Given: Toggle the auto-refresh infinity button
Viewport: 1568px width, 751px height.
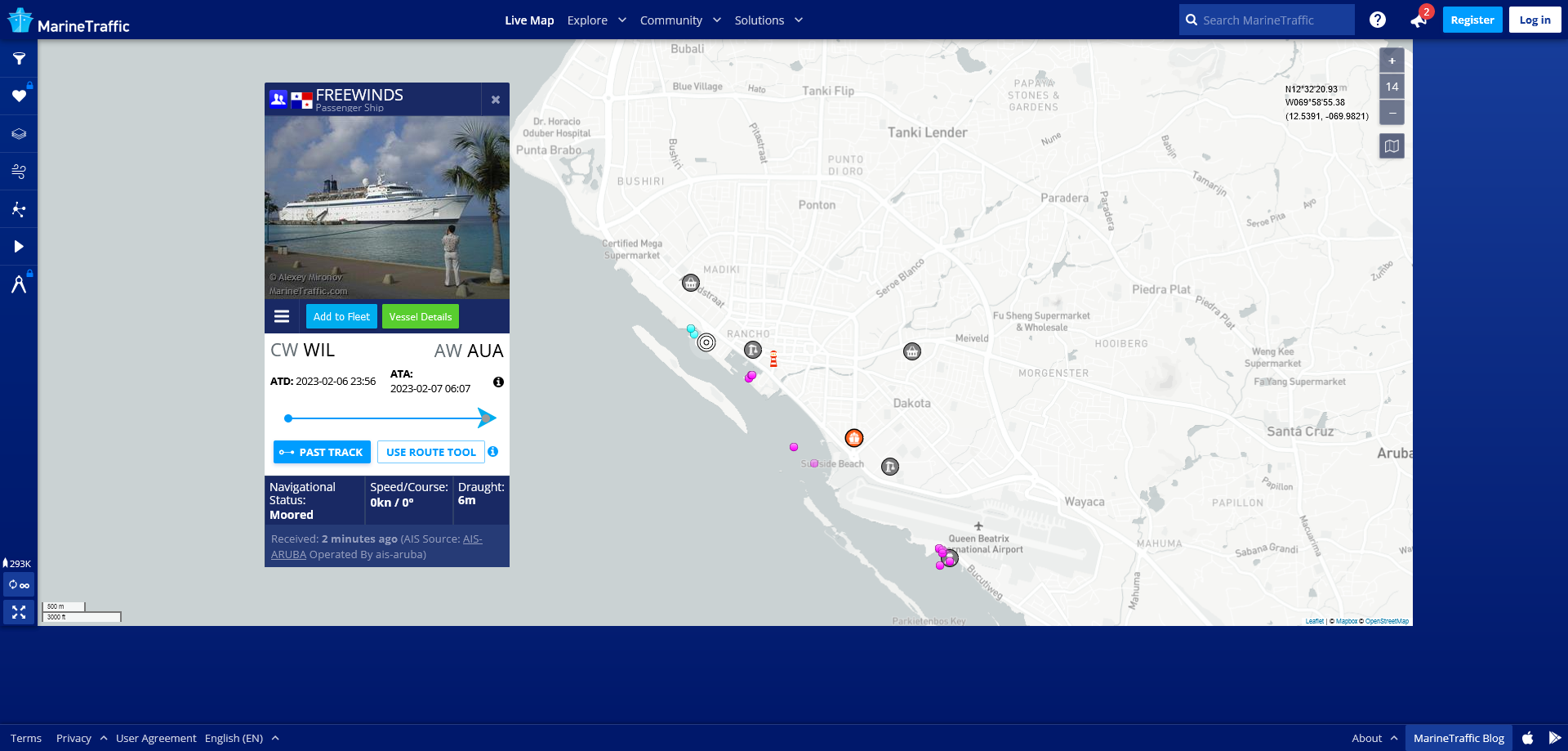Looking at the screenshot, I should (19, 585).
